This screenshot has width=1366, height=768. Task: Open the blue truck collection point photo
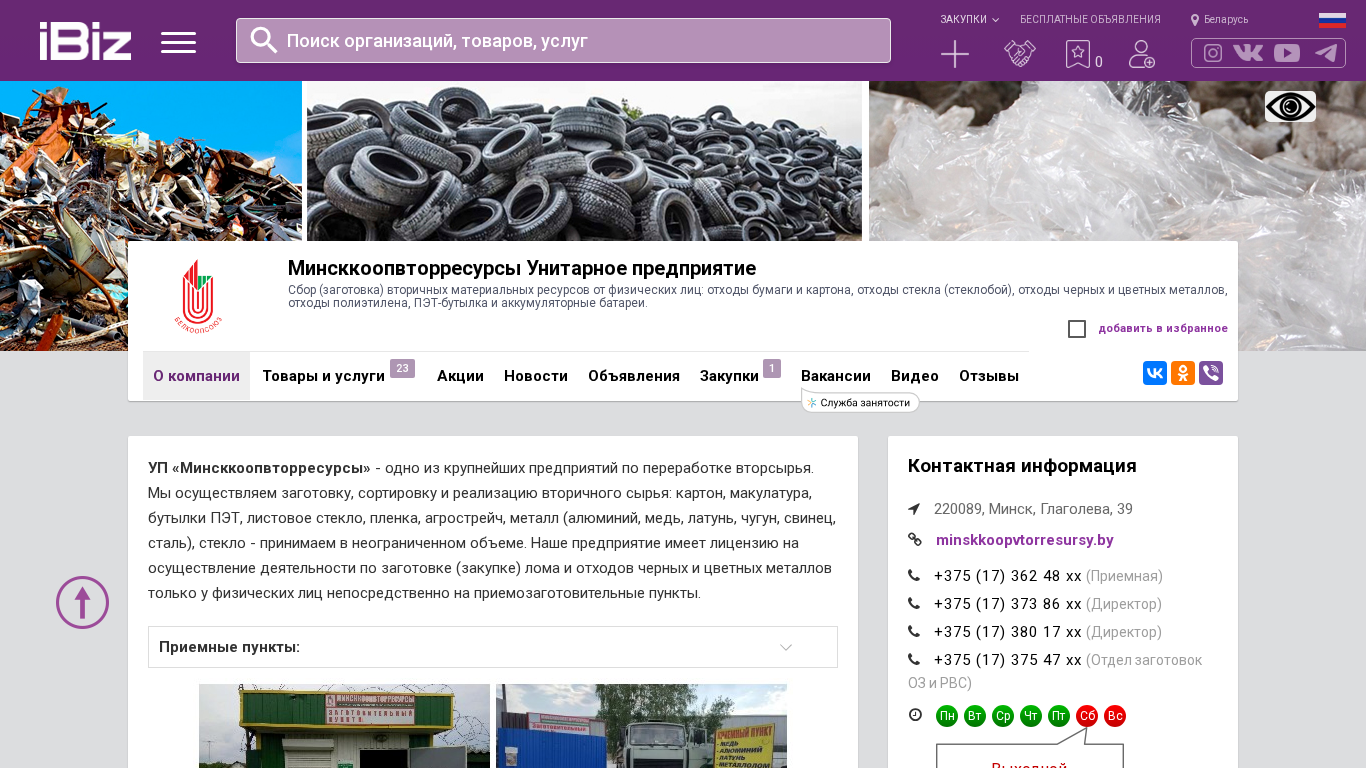641,726
